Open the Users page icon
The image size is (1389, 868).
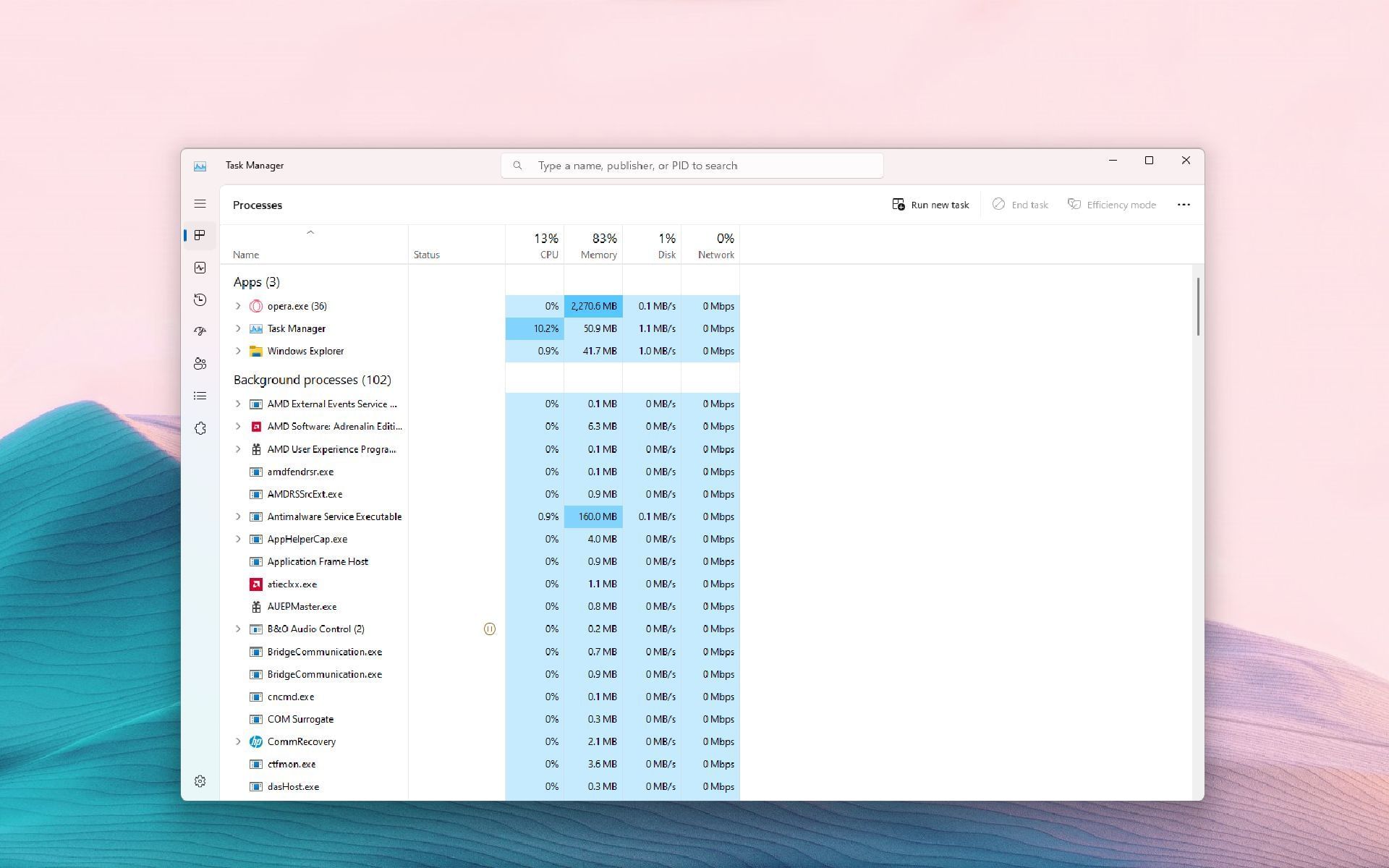pos(200,364)
